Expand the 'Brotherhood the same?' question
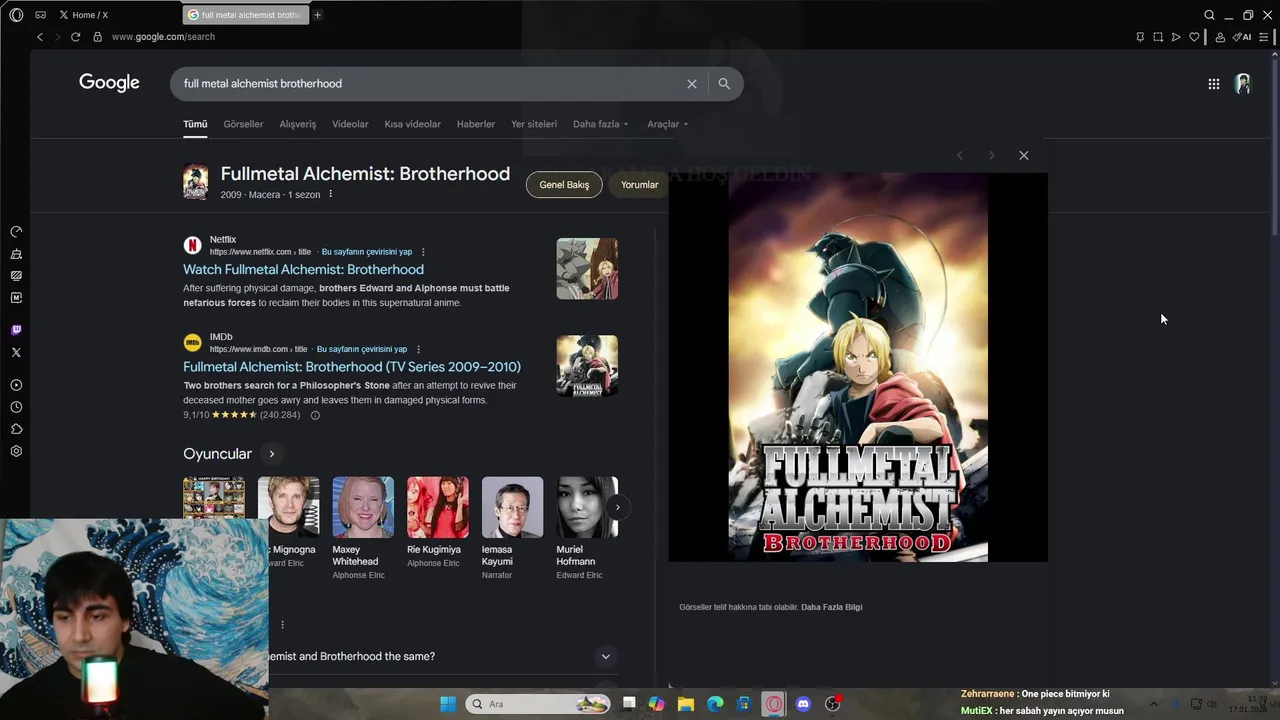 pos(605,656)
